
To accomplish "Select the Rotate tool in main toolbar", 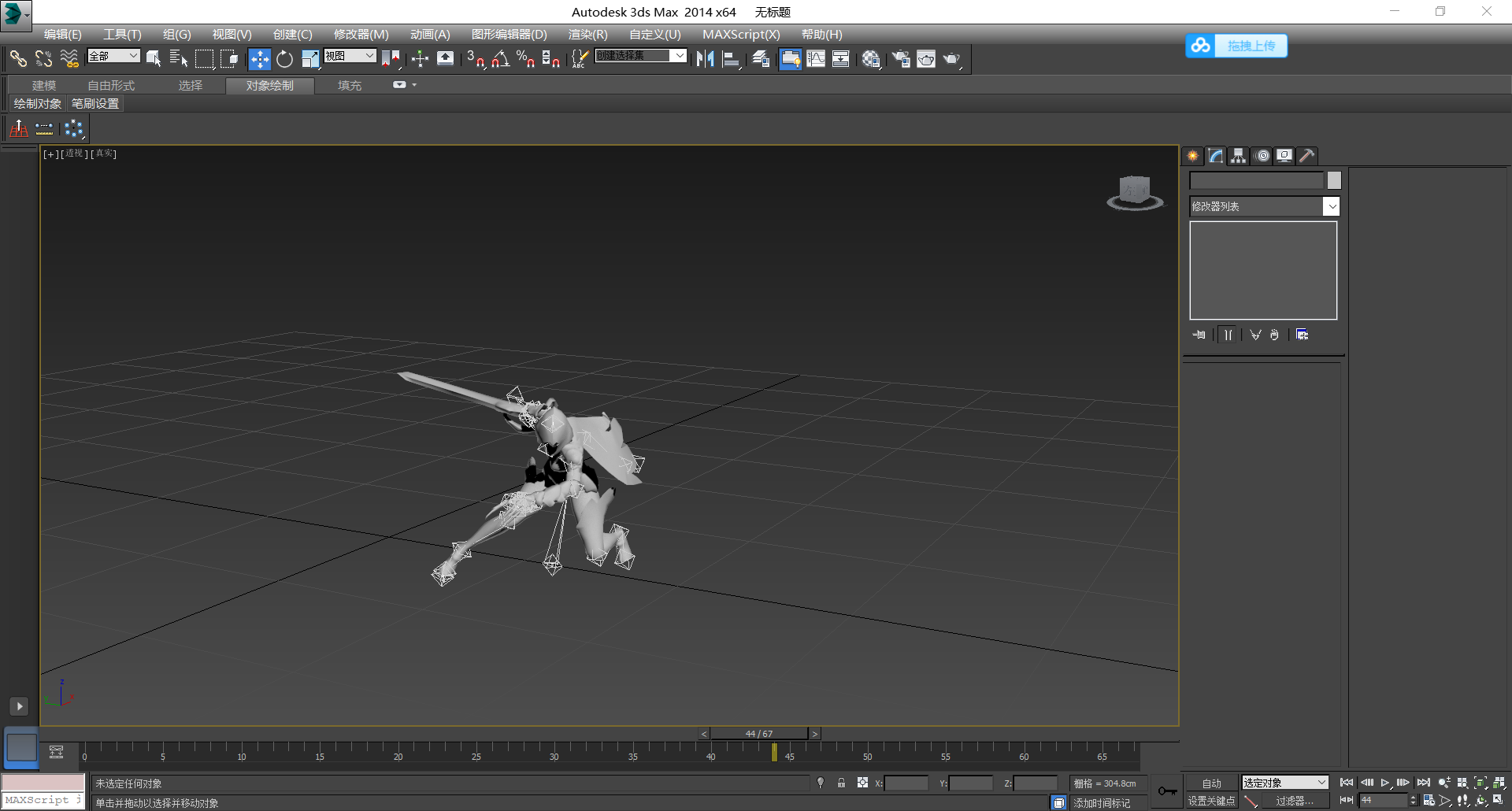I will point(284,59).
